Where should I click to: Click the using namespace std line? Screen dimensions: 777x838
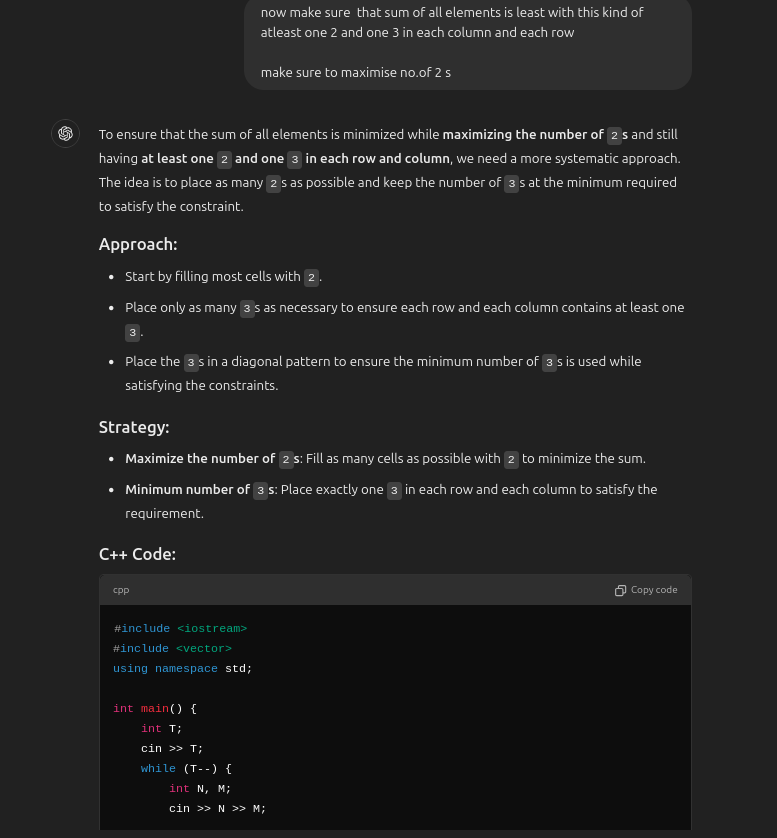[x=182, y=668]
